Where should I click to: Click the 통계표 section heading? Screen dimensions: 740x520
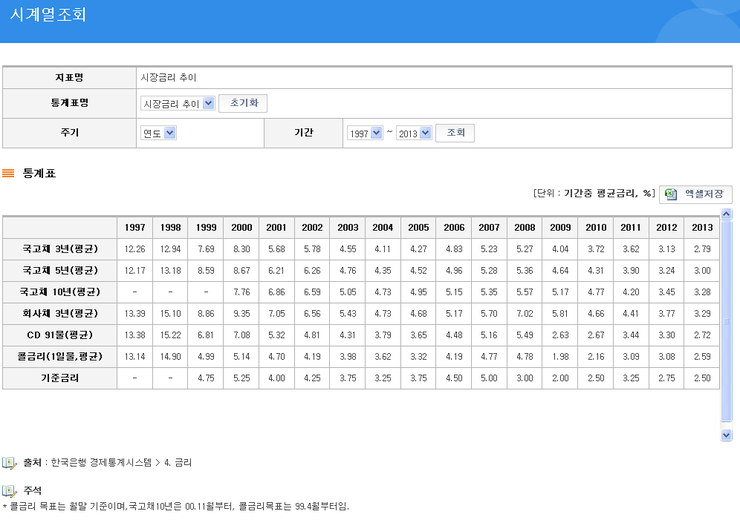(39, 173)
